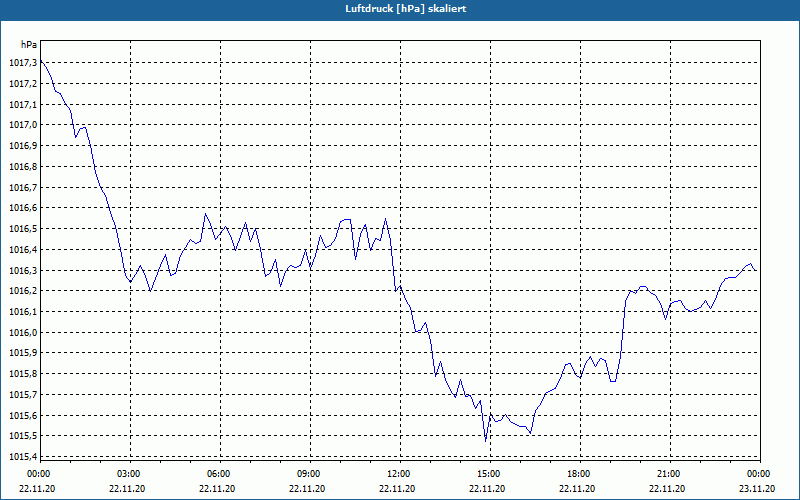Viewport: 800px width, 500px height.
Task: Select the 1016,8 axis value
Action: [23, 166]
